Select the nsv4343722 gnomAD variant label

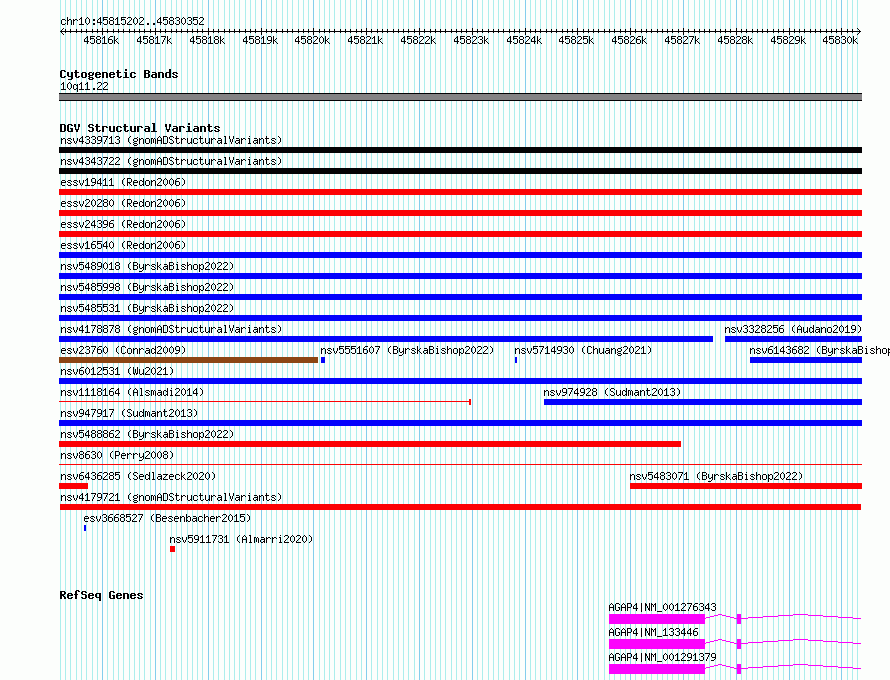pyautogui.click(x=171, y=161)
